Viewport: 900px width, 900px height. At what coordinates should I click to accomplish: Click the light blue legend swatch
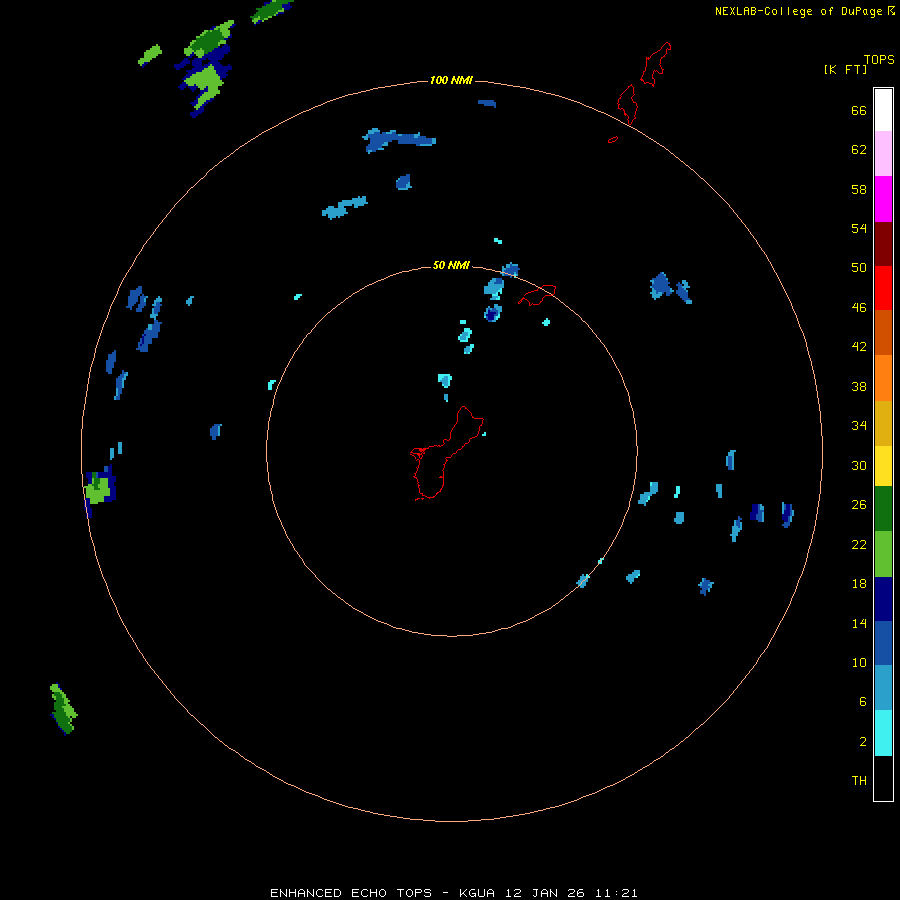pyautogui.click(x=883, y=688)
